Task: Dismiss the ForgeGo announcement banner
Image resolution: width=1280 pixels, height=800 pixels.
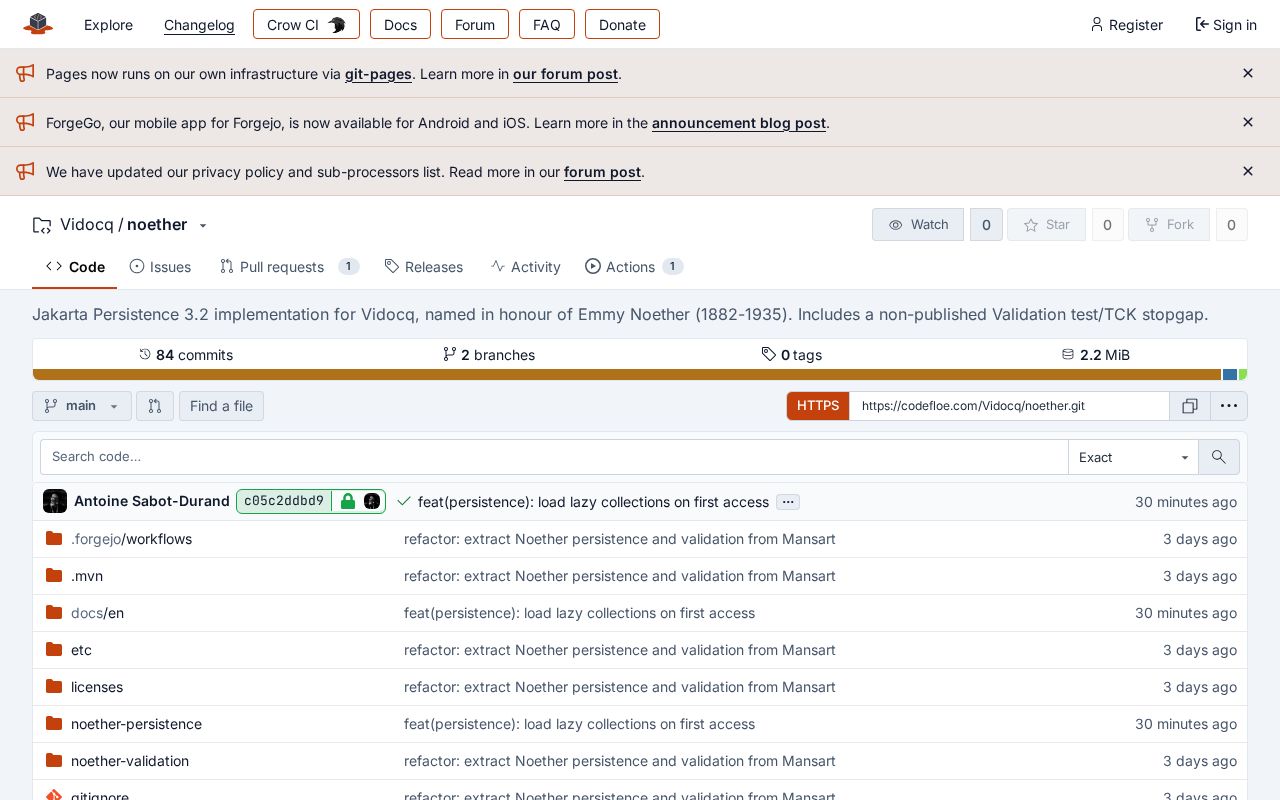Action: click(x=1248, y=122)
